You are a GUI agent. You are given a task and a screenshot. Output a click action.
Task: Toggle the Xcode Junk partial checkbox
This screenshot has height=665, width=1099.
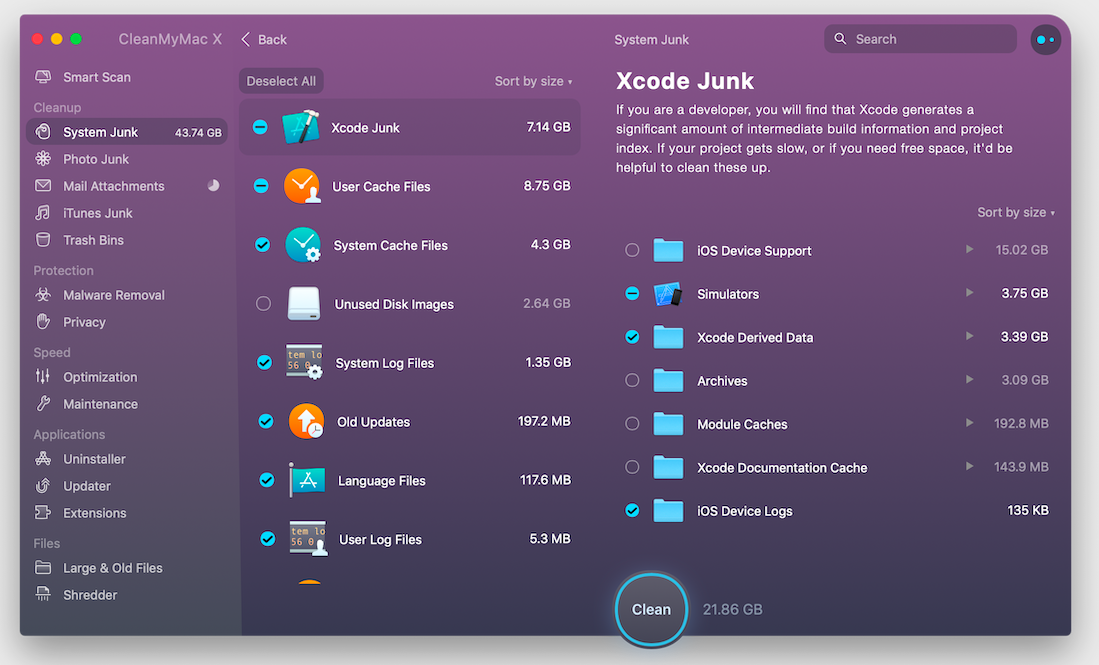point(260,127)
